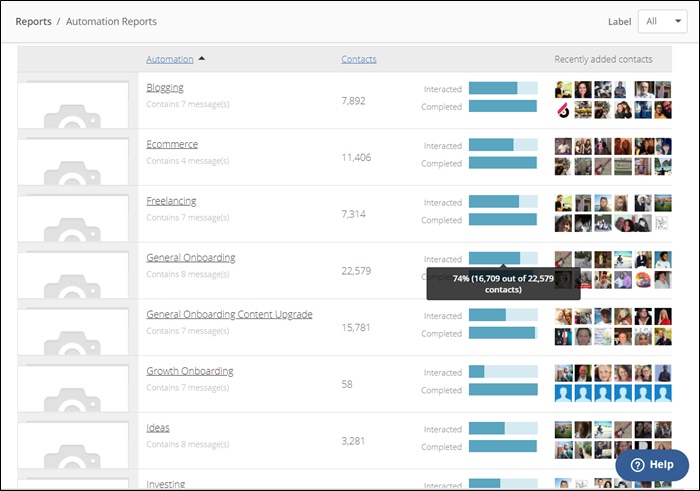Screen dimensions: 700x491
Task: Click the first contact avatar in Ecommerce row
Action: pos(563,146)
